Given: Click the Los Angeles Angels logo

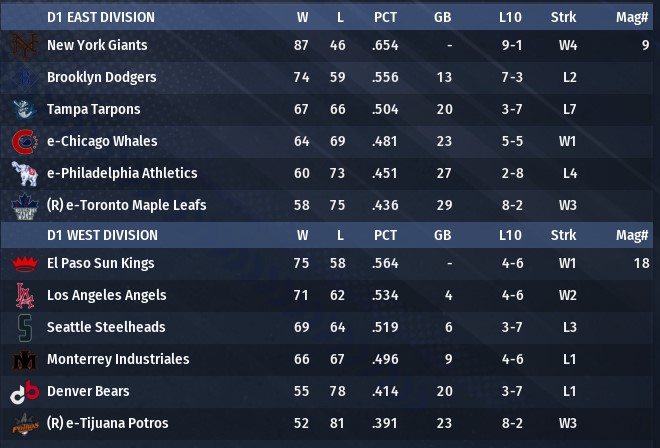Looking at the screenshot, I should coord(23,296).
